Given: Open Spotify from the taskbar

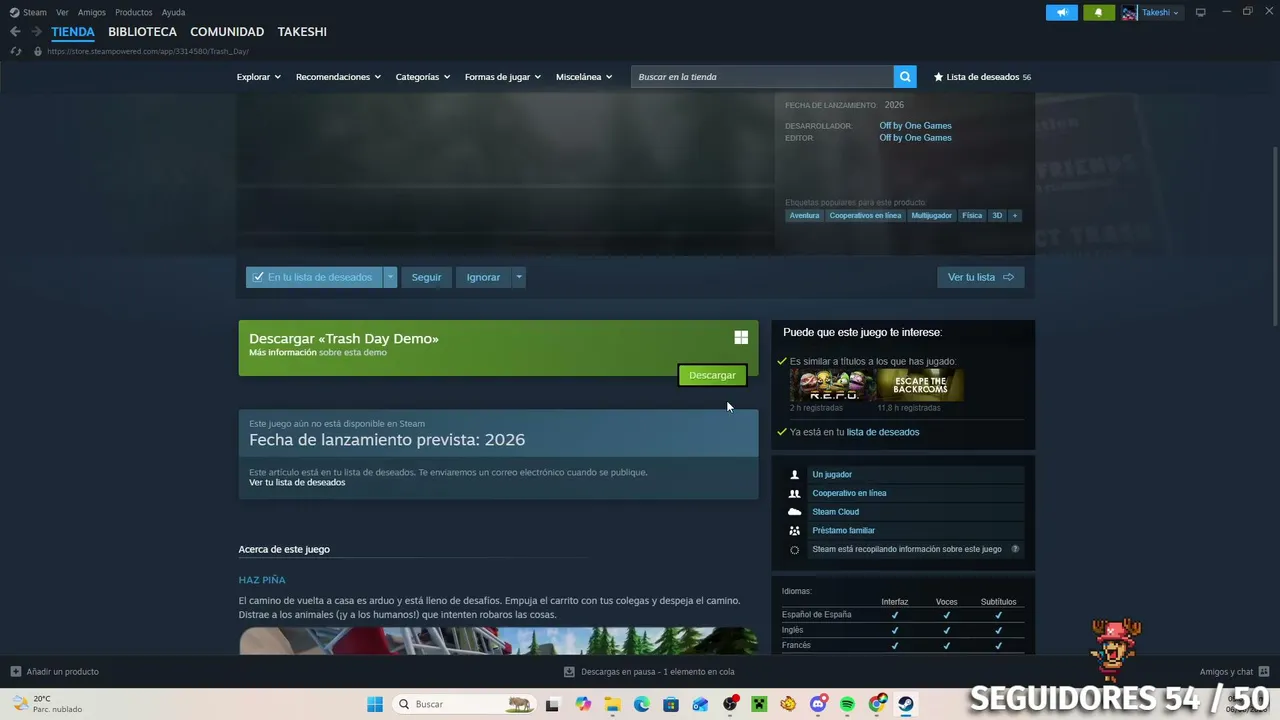Looking at the screenshot, I should click(x=848, y=704).
